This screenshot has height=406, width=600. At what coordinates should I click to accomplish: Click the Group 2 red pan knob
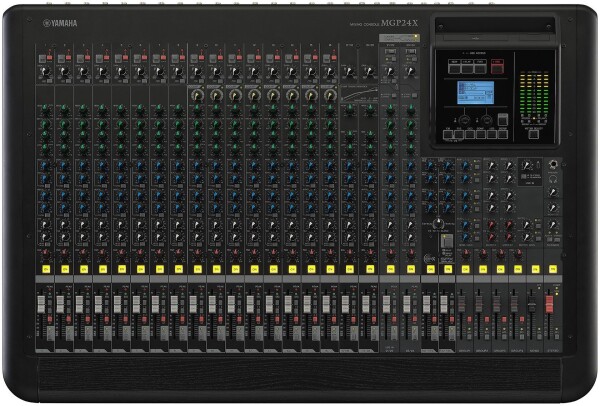click(x=483, y=253)
